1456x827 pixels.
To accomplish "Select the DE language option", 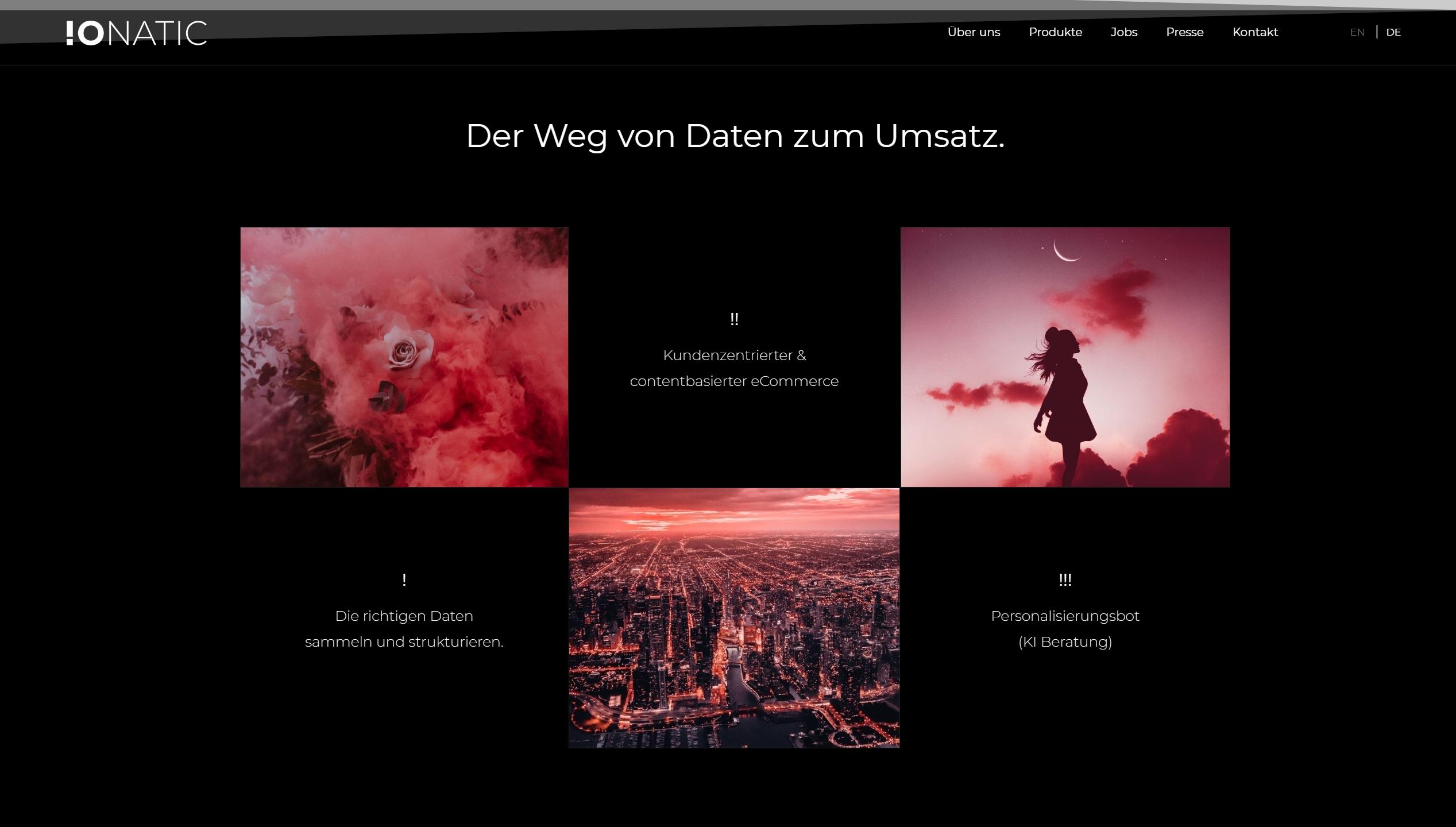I will point(1393,32).
